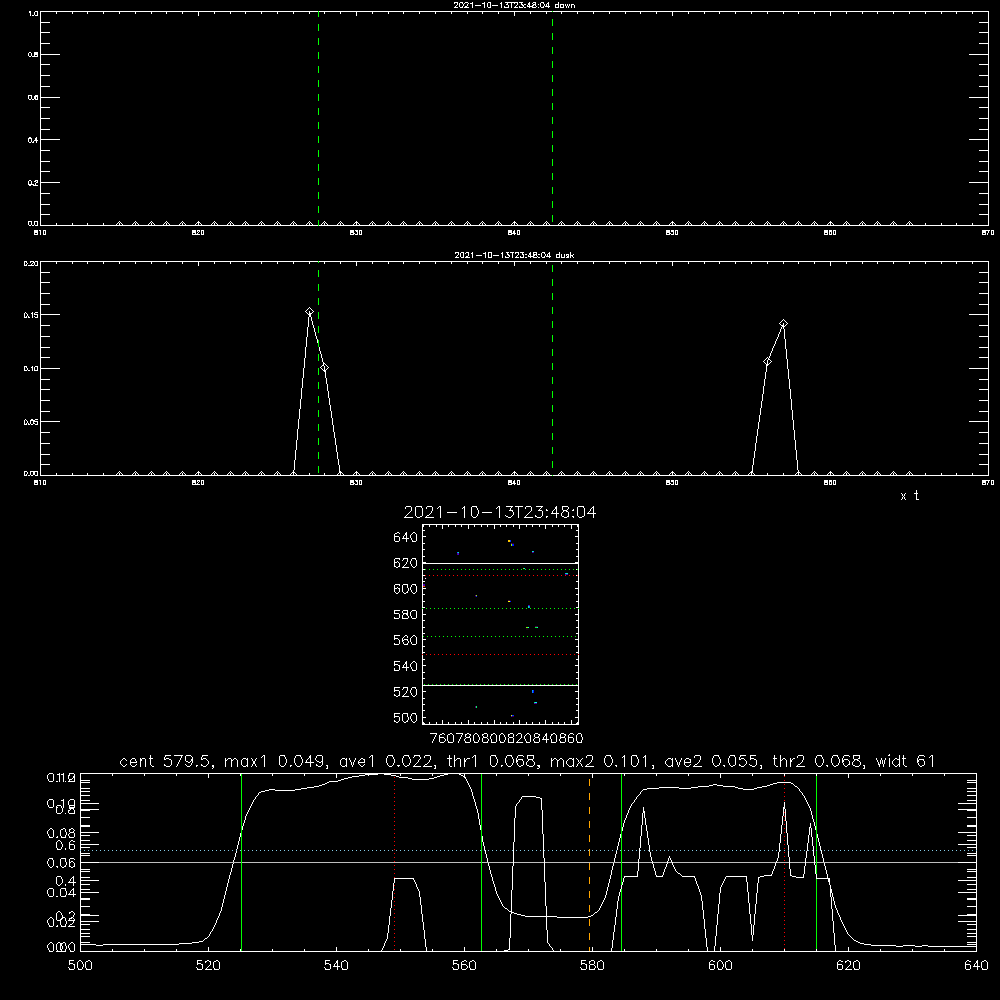Click the red dotted line near 549
Image resolution: width=1000 pixels, height=1000 pixels.
(395, 862)
